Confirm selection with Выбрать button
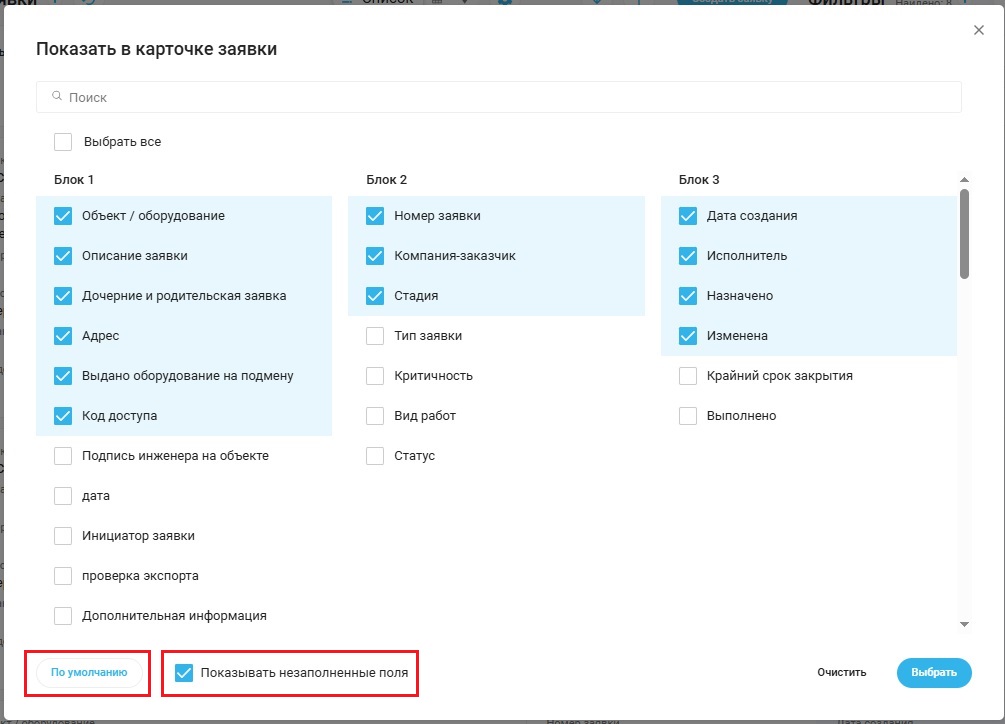This screenshot has height=724, width=1005. click(x=933, y=673)
